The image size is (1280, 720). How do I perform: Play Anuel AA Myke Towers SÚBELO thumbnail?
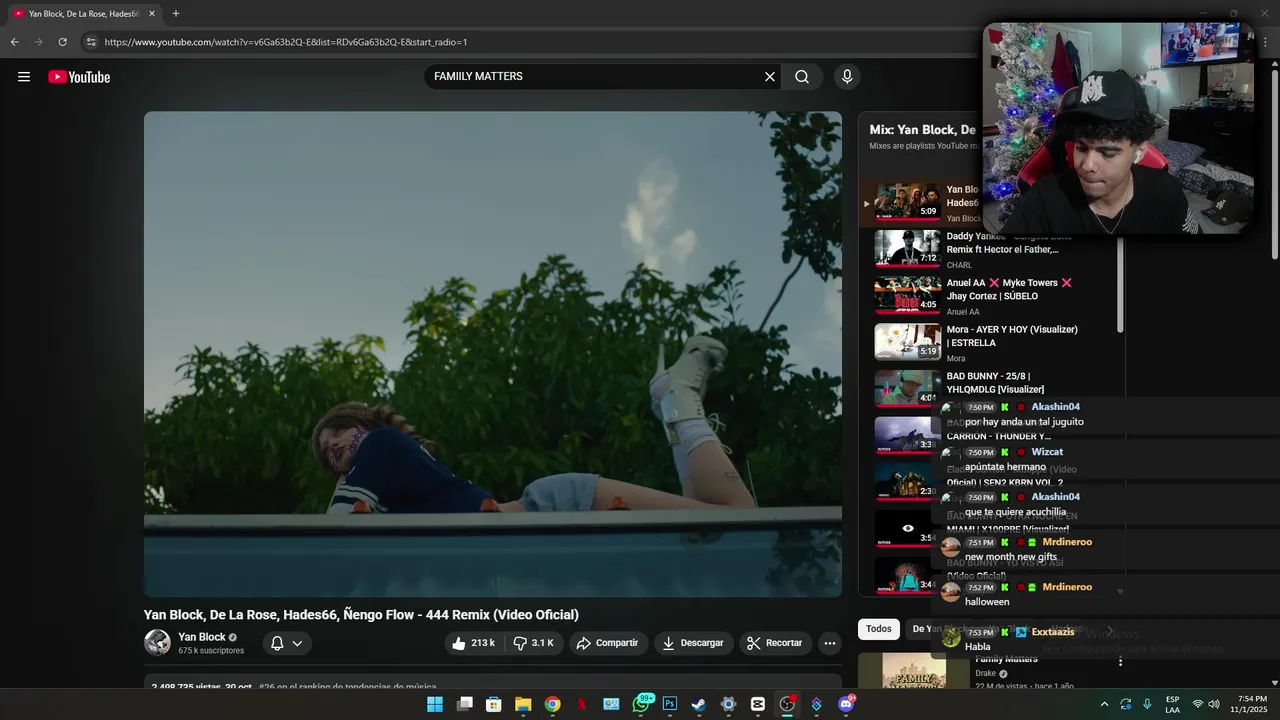(x=907, y=295)
